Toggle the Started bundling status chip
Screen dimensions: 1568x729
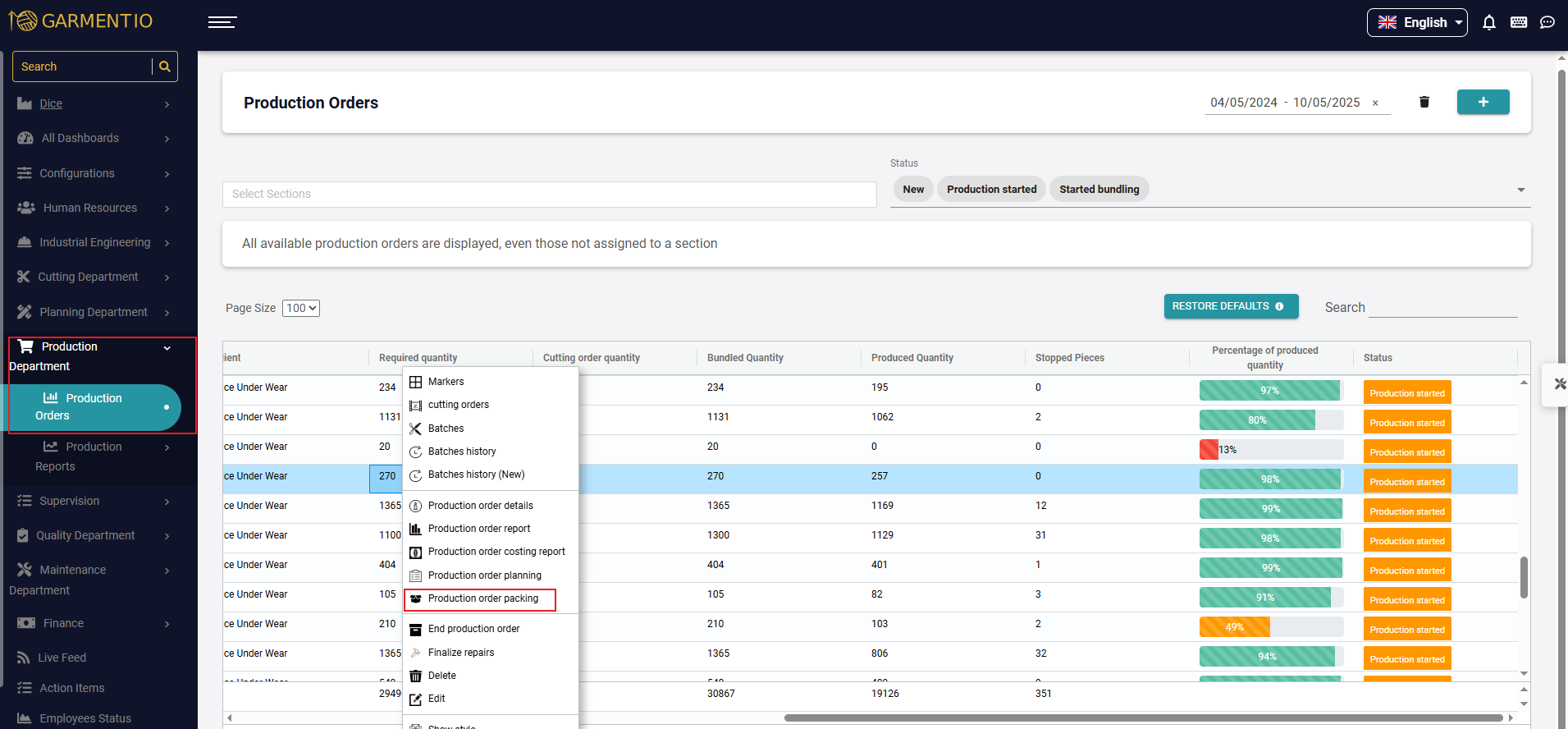pyautogui.click(x=1099, y=190)
